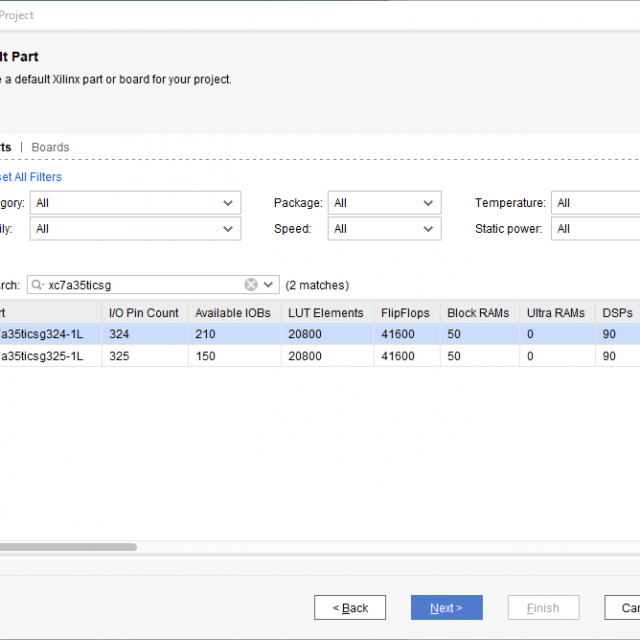Open the search history dropdown arrow
The image size is (640, 640).
[x=269, y=285]
